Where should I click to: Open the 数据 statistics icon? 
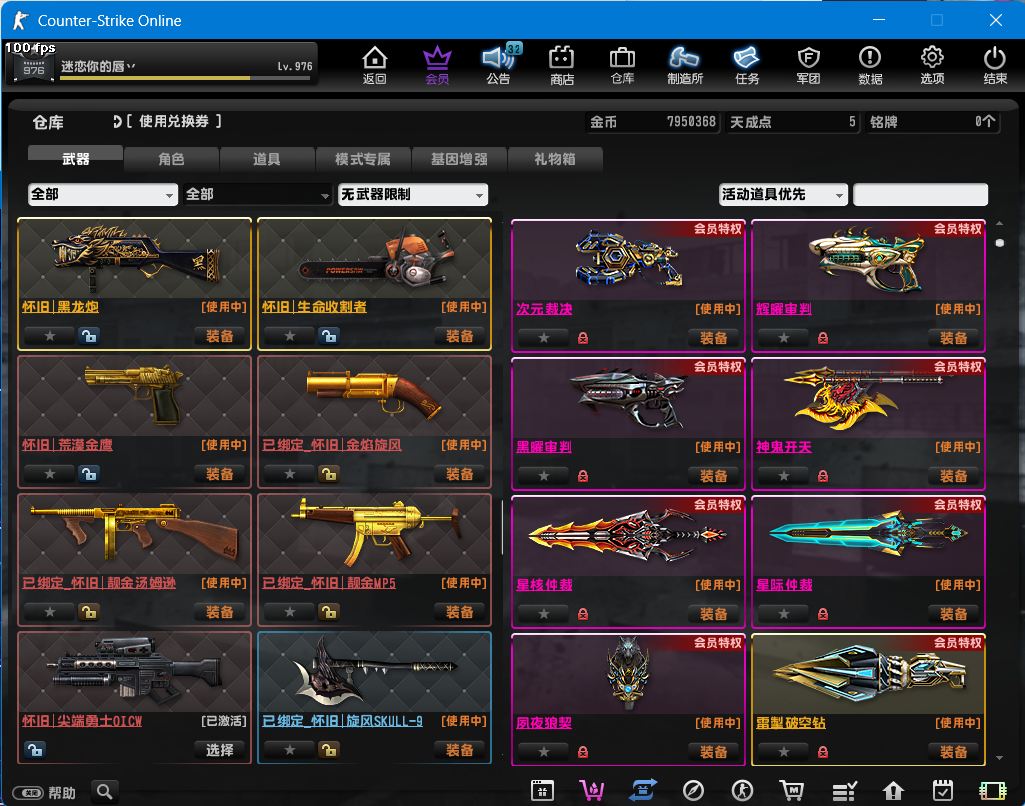point(870,65)
